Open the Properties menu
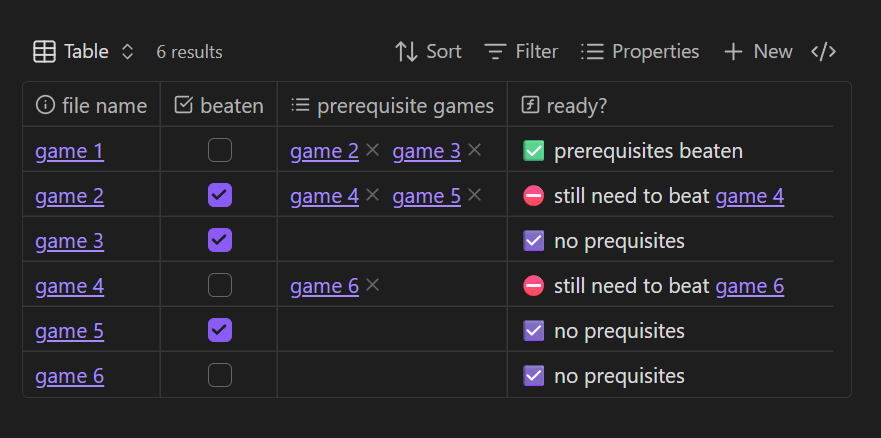Image resolution: width=881 pixels, height=438 pixels. click(x=640, y=51)
